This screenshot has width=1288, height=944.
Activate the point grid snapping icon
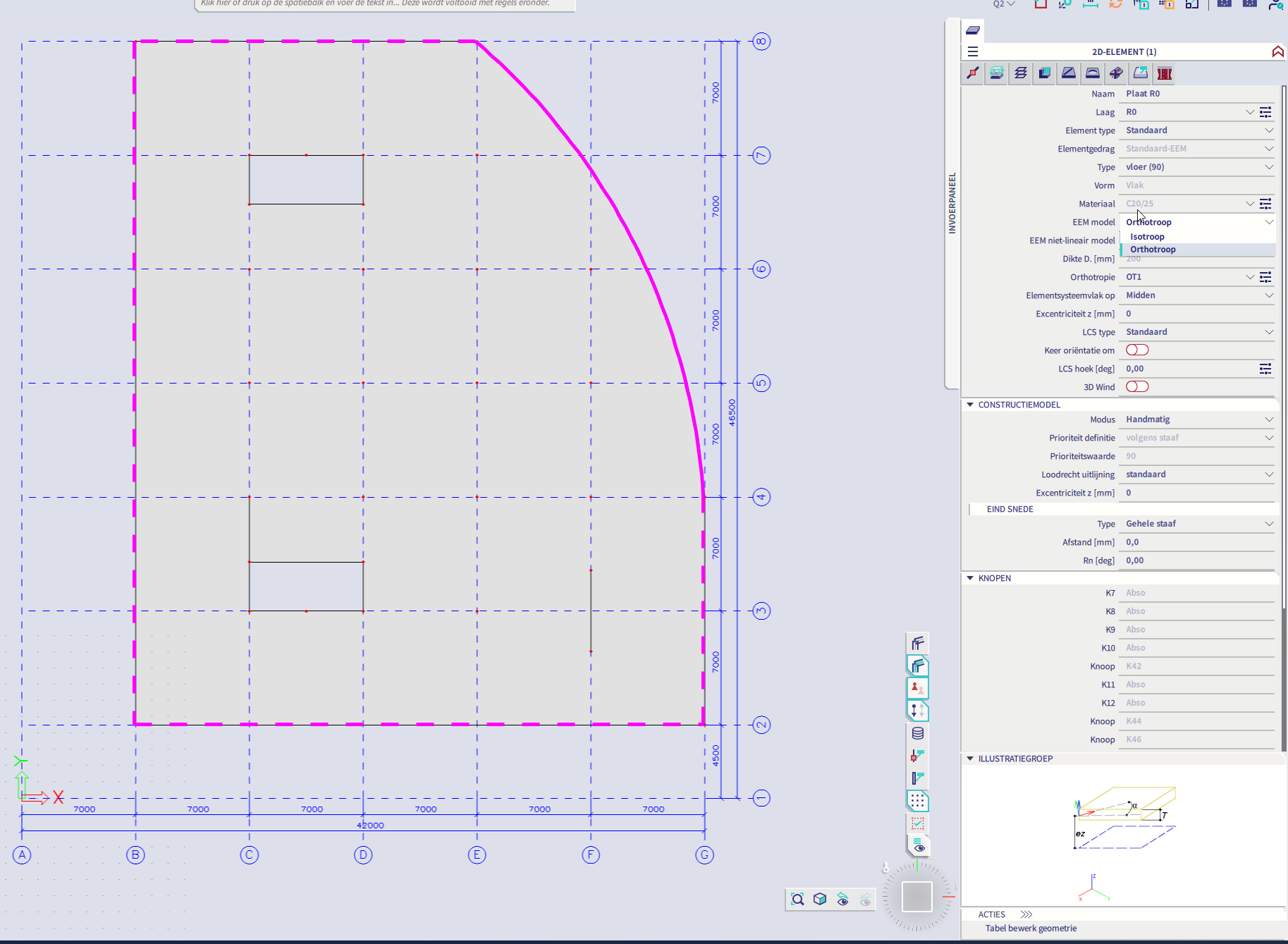(x=918, y=799)
